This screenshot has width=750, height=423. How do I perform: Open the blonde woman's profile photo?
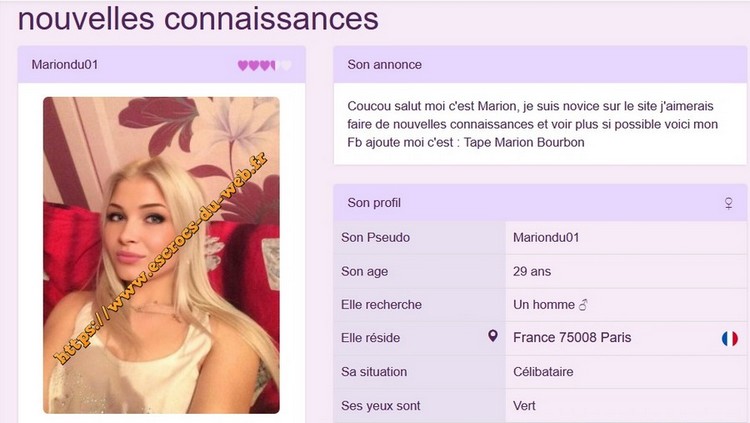161,255
